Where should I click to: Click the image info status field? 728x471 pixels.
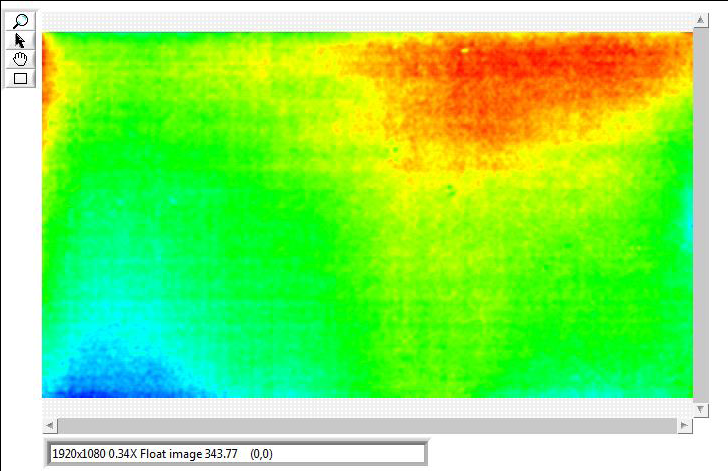pyautogui.click(x=236, y=454)
